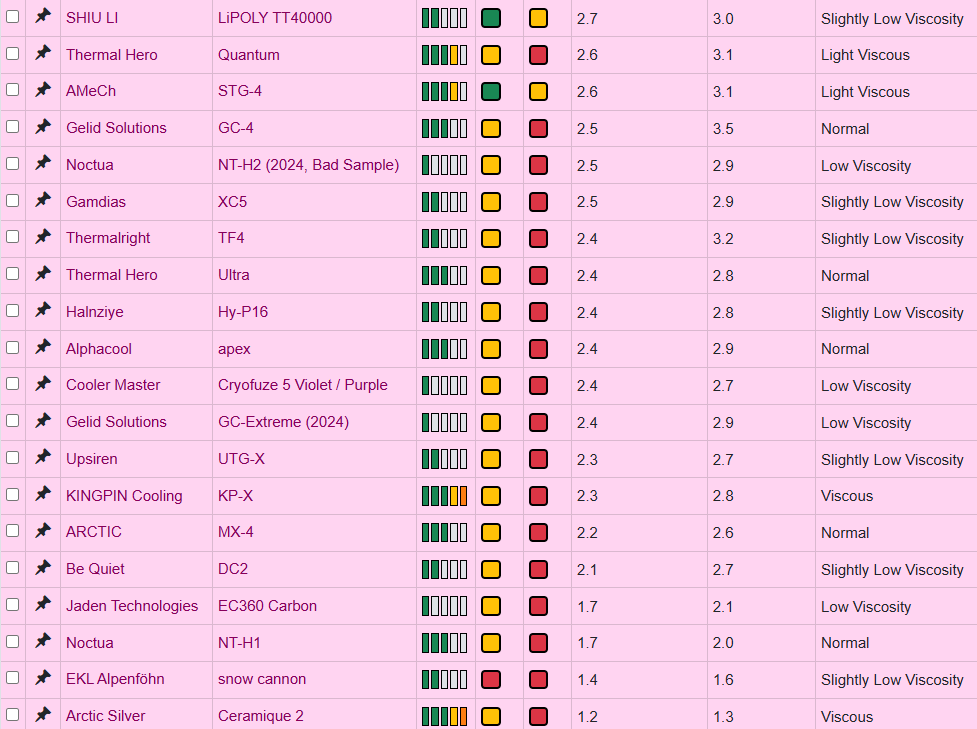Viewport: 977px width, 729px height.
Task: Click the pin icon beside Be Quiet DC2
Action: pos(42,567)
